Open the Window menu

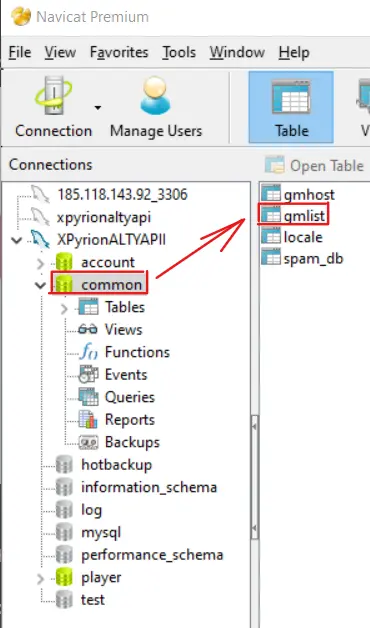(x=237, y=52)
